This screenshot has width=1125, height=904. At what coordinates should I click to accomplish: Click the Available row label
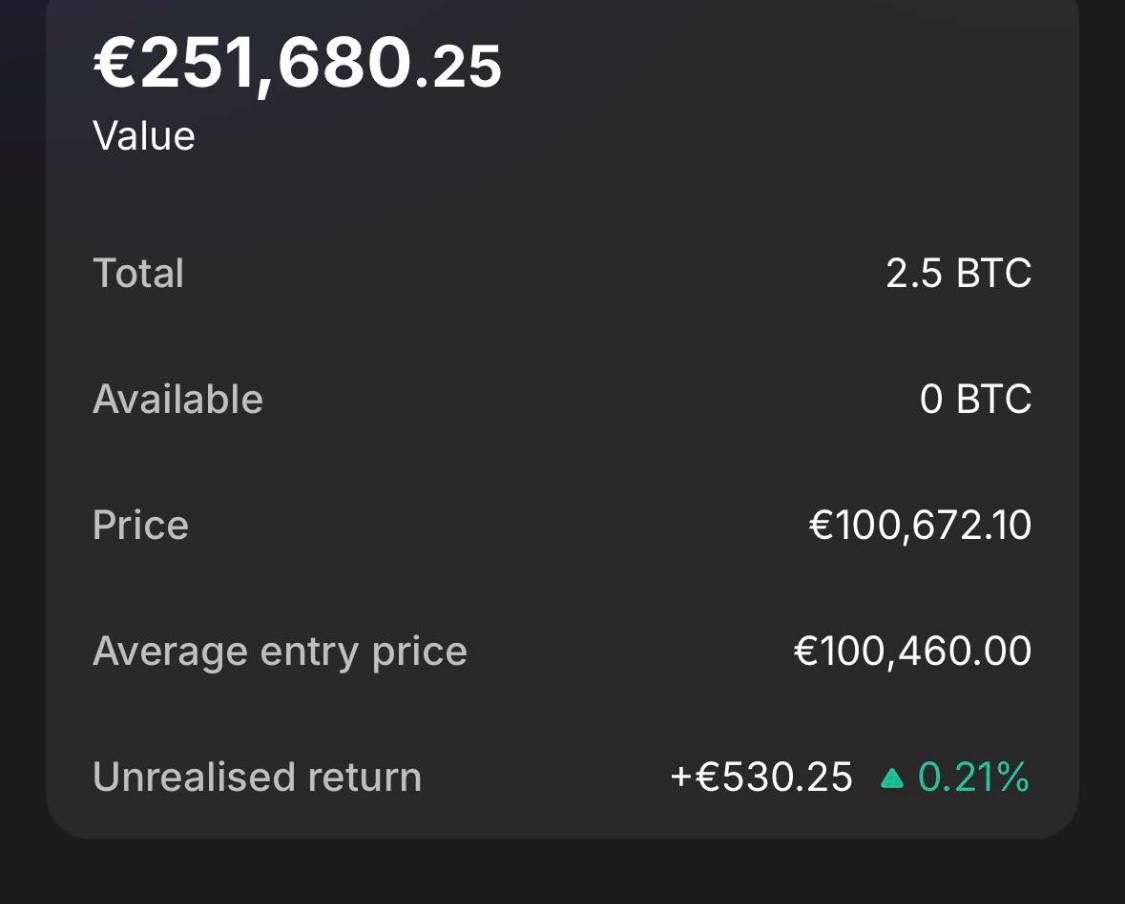pos(178,399)
